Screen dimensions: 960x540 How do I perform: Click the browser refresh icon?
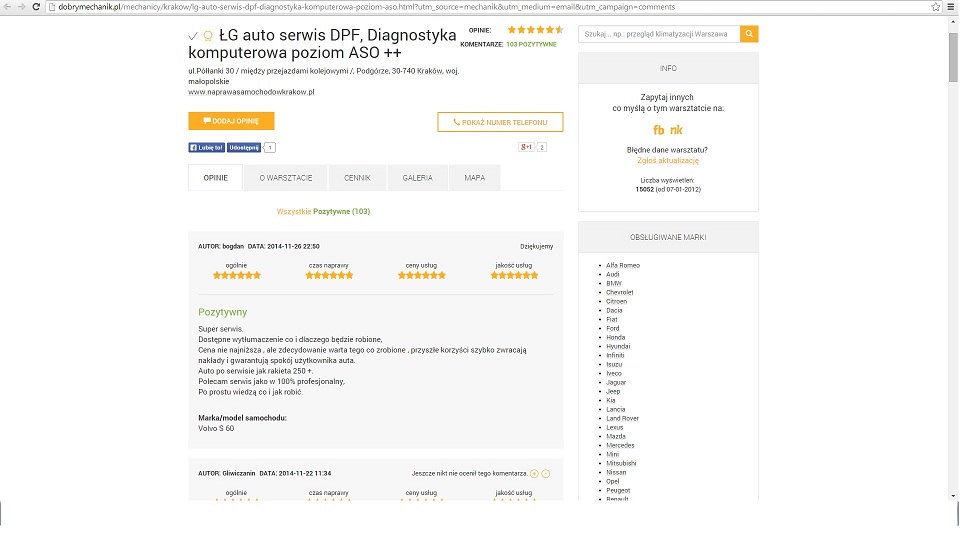[x=36, y=6]
